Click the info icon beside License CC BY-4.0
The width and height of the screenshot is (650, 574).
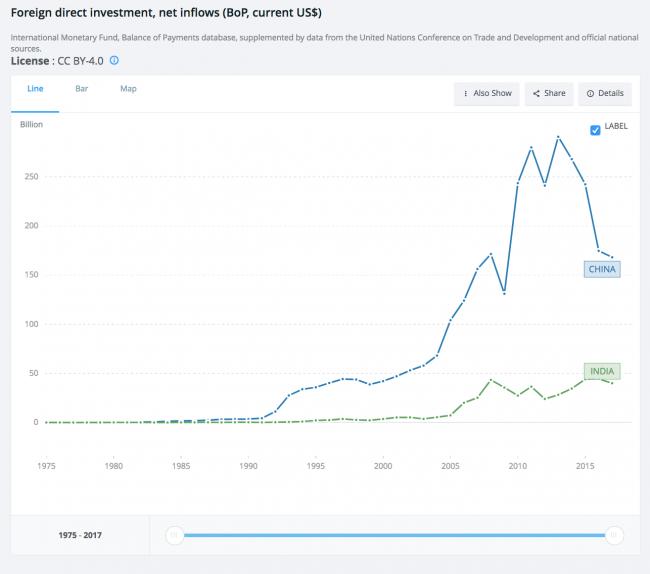114,60
